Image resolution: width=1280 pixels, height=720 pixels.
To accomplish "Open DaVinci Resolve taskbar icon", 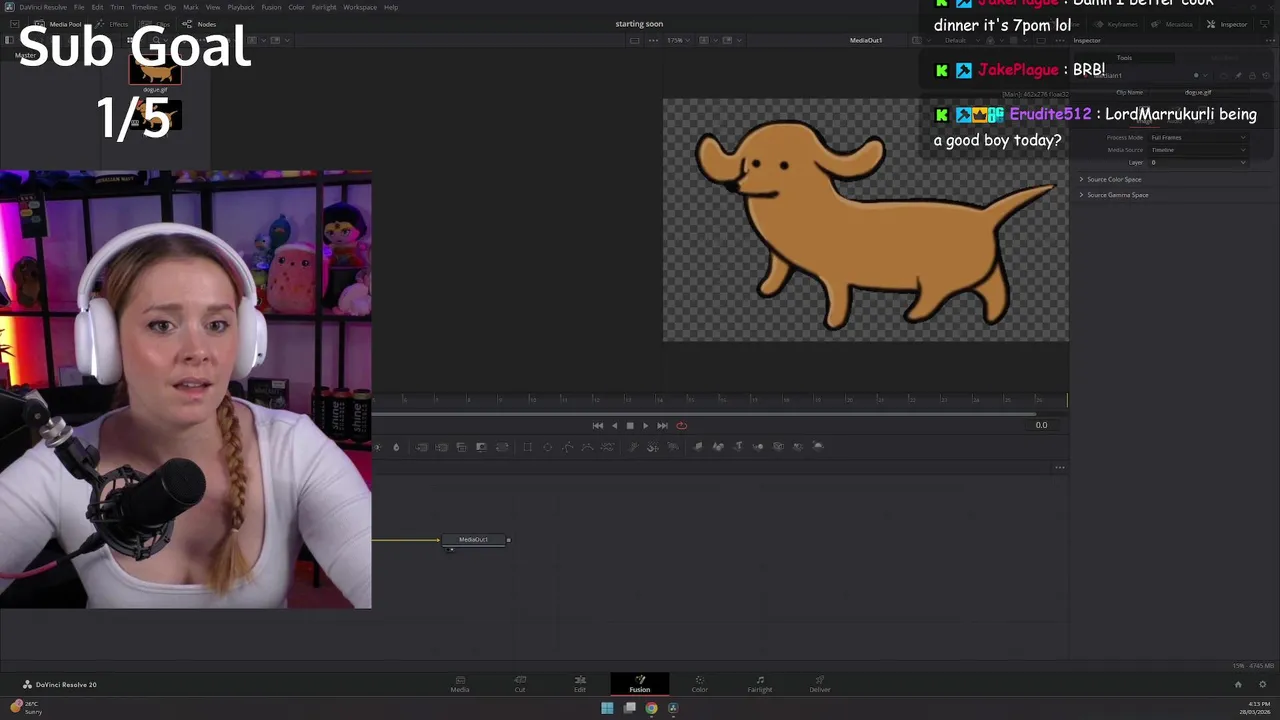I will 673,708.
